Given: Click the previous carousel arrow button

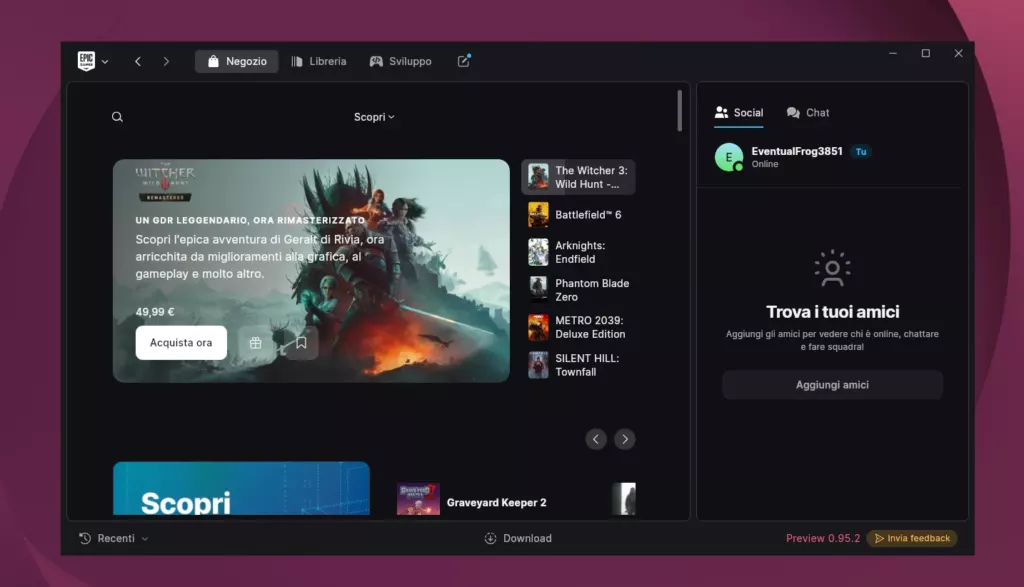Looking at the screenshot, I should [x=596, y=439].
